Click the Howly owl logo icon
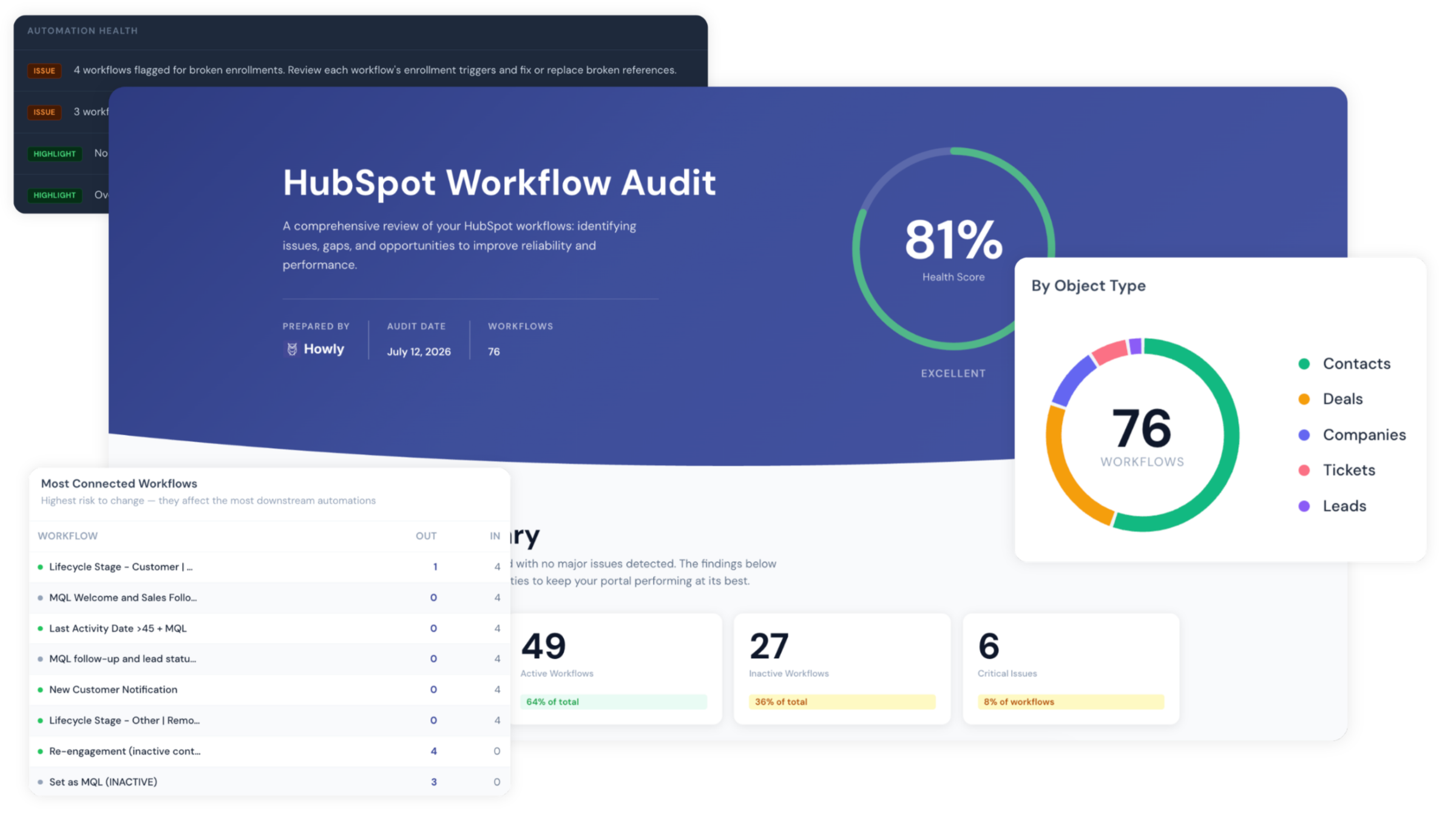The width and height of the screenshot is (1456, 819). pyautogui.click(x=292, y=349)
